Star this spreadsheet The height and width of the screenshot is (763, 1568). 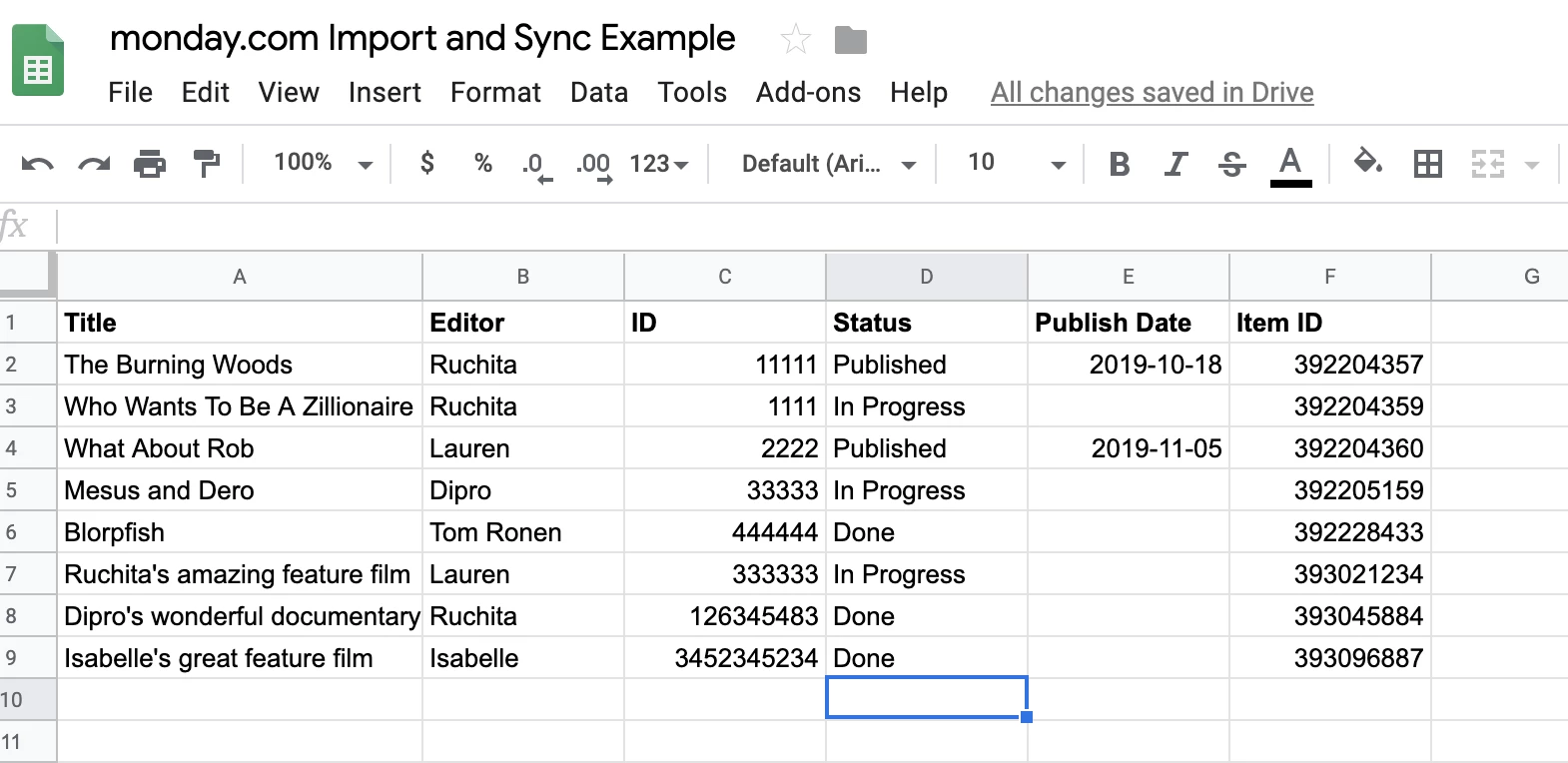795,40
